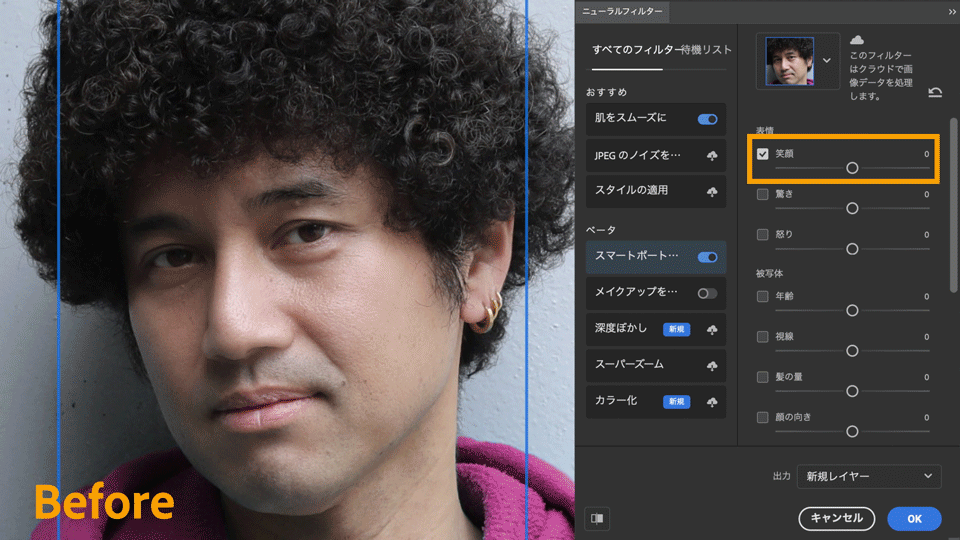Collapse the panel with the double arrow
The image size is (960, 540).
(952, 11)
